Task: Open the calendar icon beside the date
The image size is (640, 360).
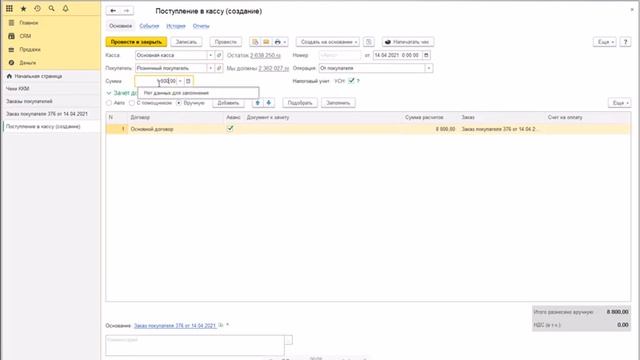Action: (426, 55)
